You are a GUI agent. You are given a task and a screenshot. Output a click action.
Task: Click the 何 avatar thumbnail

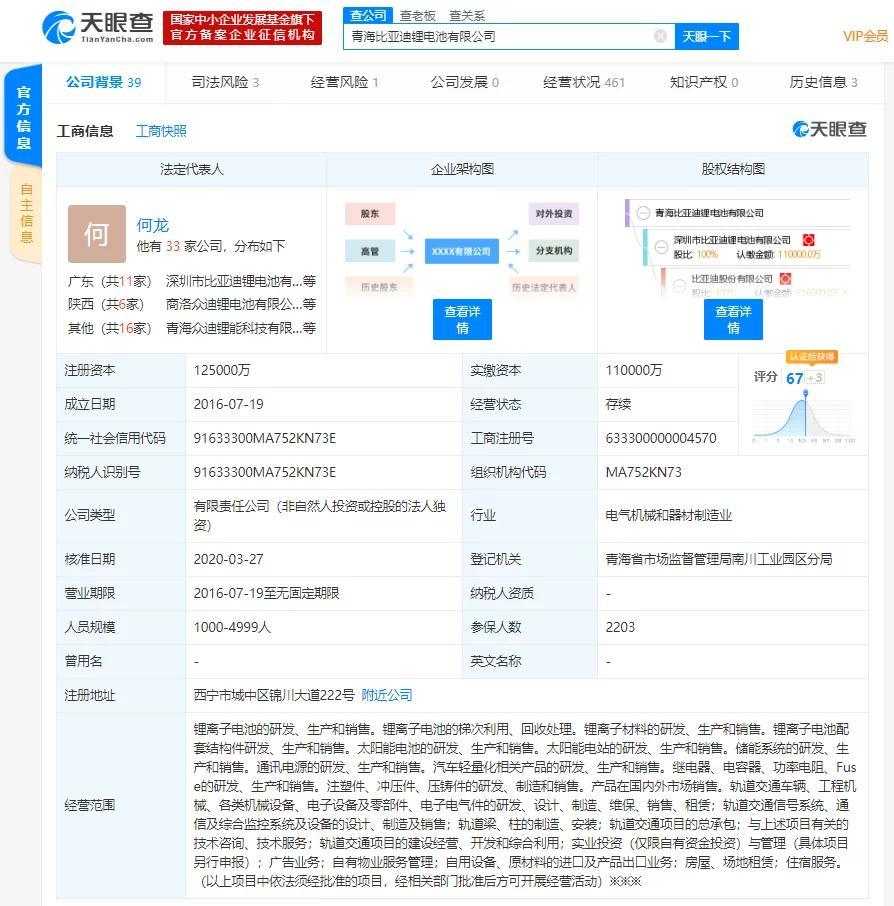point(97,234)
